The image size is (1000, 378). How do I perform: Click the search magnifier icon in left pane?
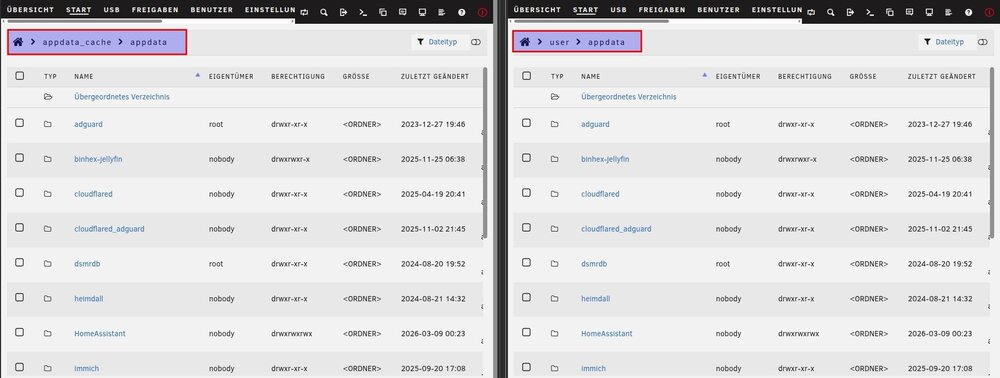point(324,12)
